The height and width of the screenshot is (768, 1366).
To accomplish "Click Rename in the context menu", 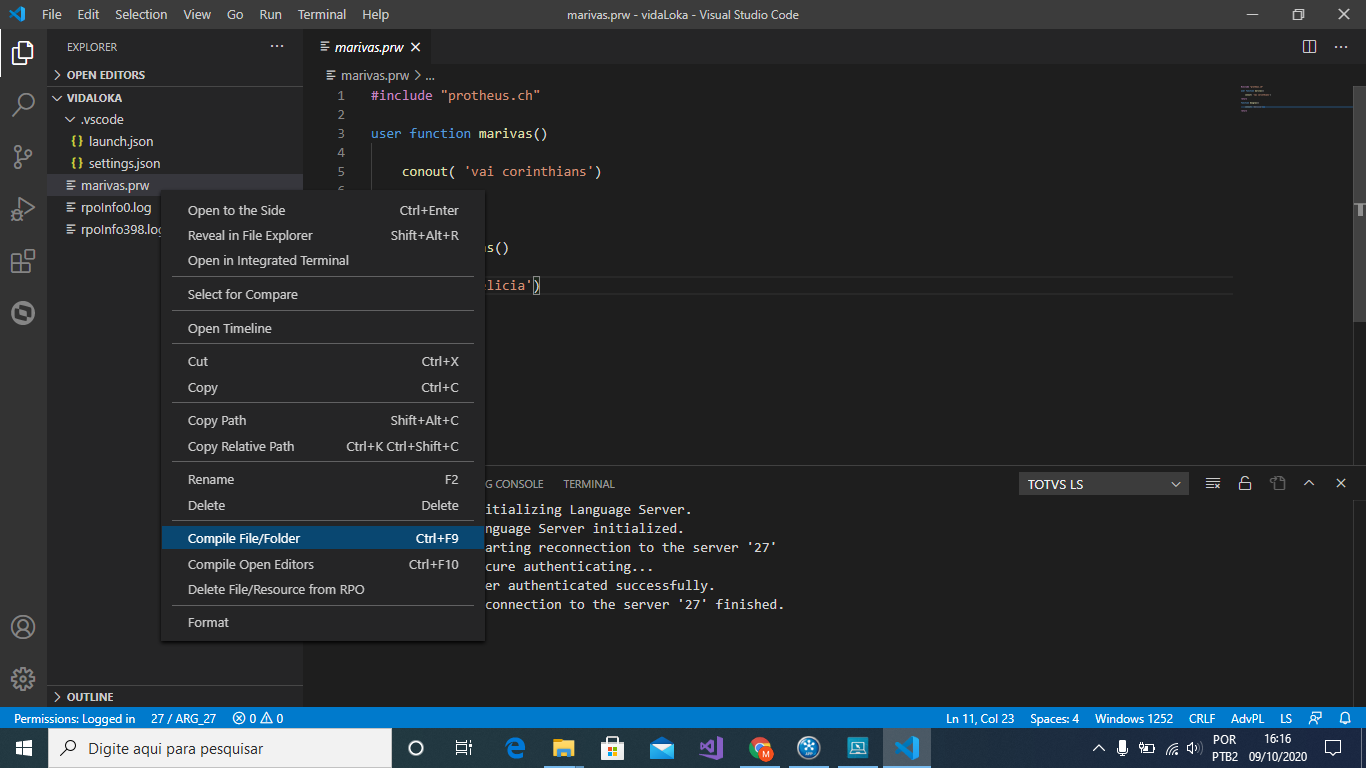I will (x=323, y=479).
